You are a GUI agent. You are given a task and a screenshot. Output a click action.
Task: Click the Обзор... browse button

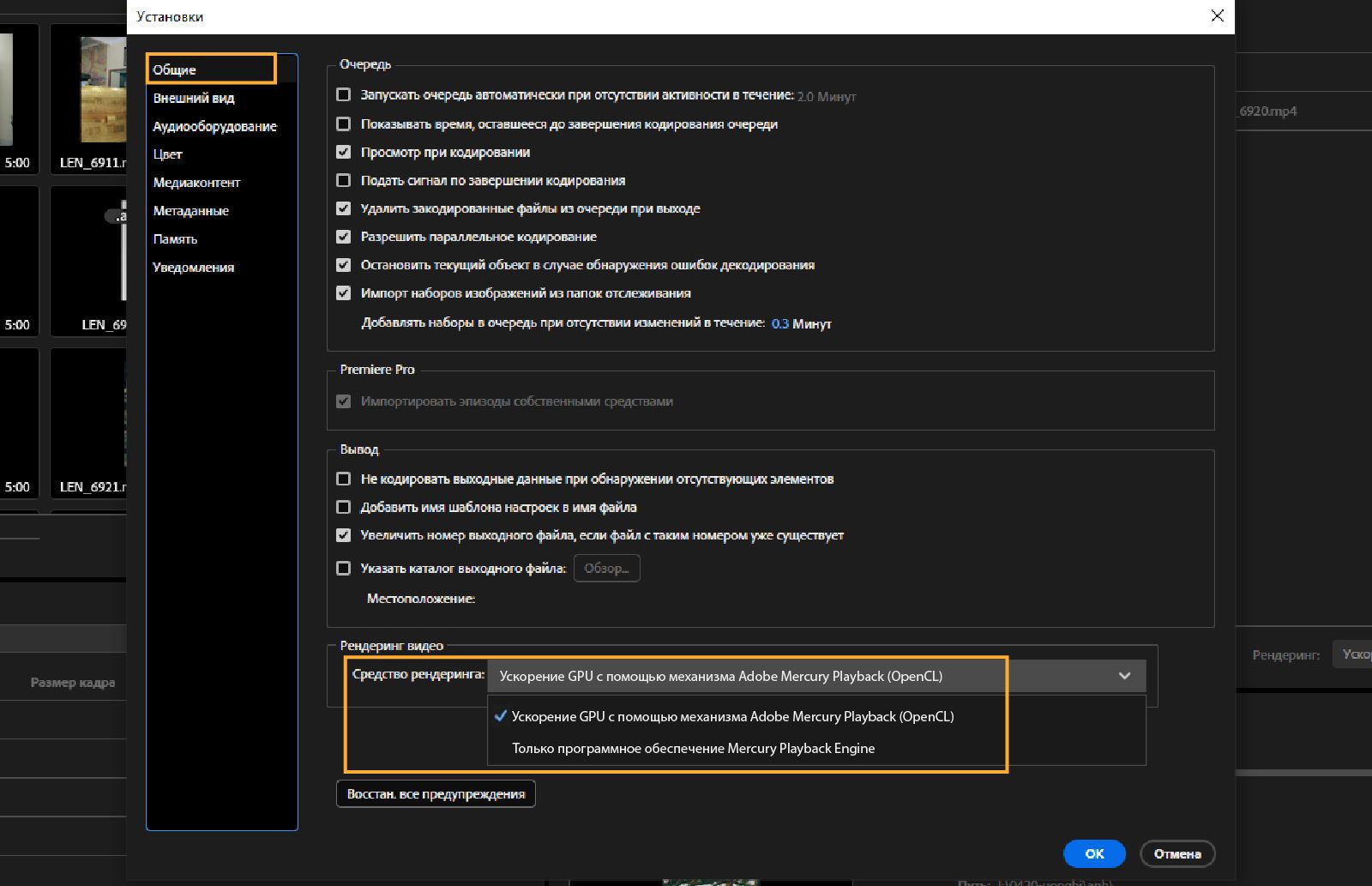pos(606,568)
